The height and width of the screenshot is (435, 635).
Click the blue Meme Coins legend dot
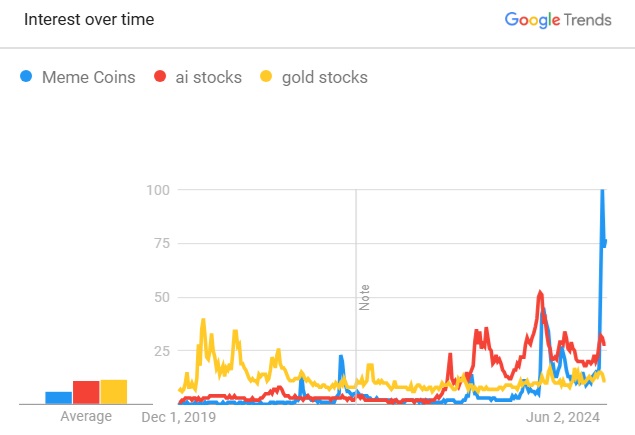(26, 76)
